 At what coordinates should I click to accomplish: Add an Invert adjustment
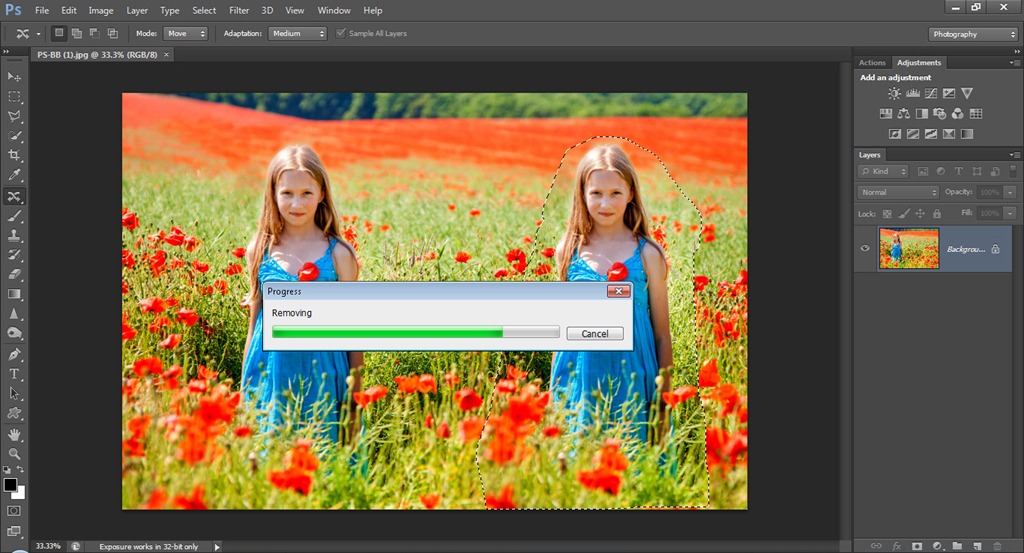click(x=895, y=134)
